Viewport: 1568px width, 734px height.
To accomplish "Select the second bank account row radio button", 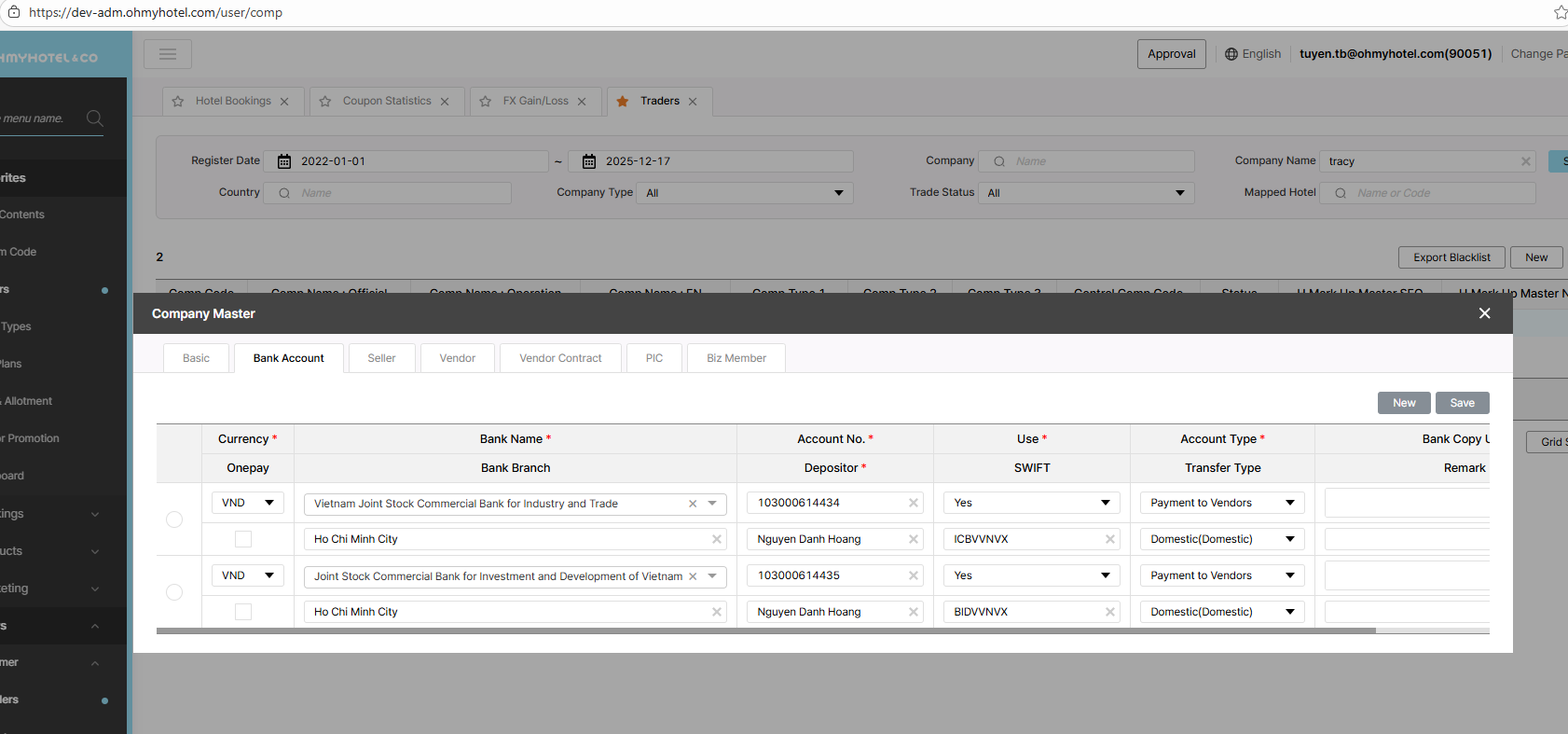I will tap(174, 592).
